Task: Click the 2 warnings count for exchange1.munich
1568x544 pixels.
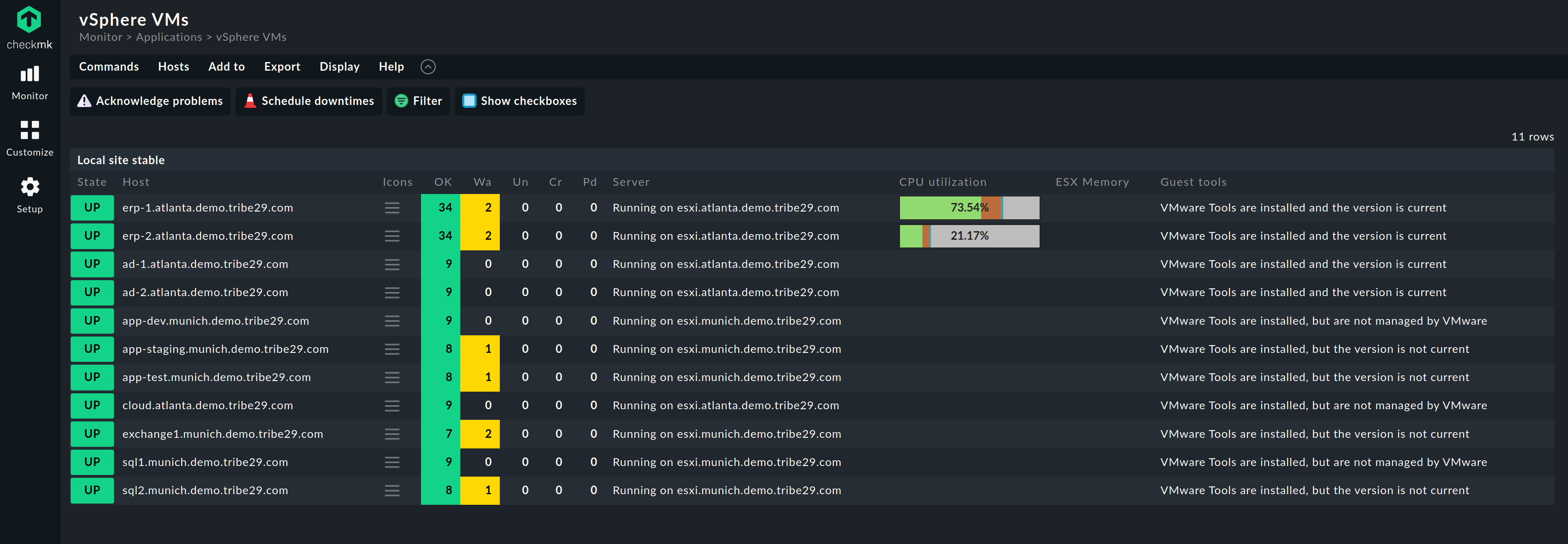Action: click(480, 434)
